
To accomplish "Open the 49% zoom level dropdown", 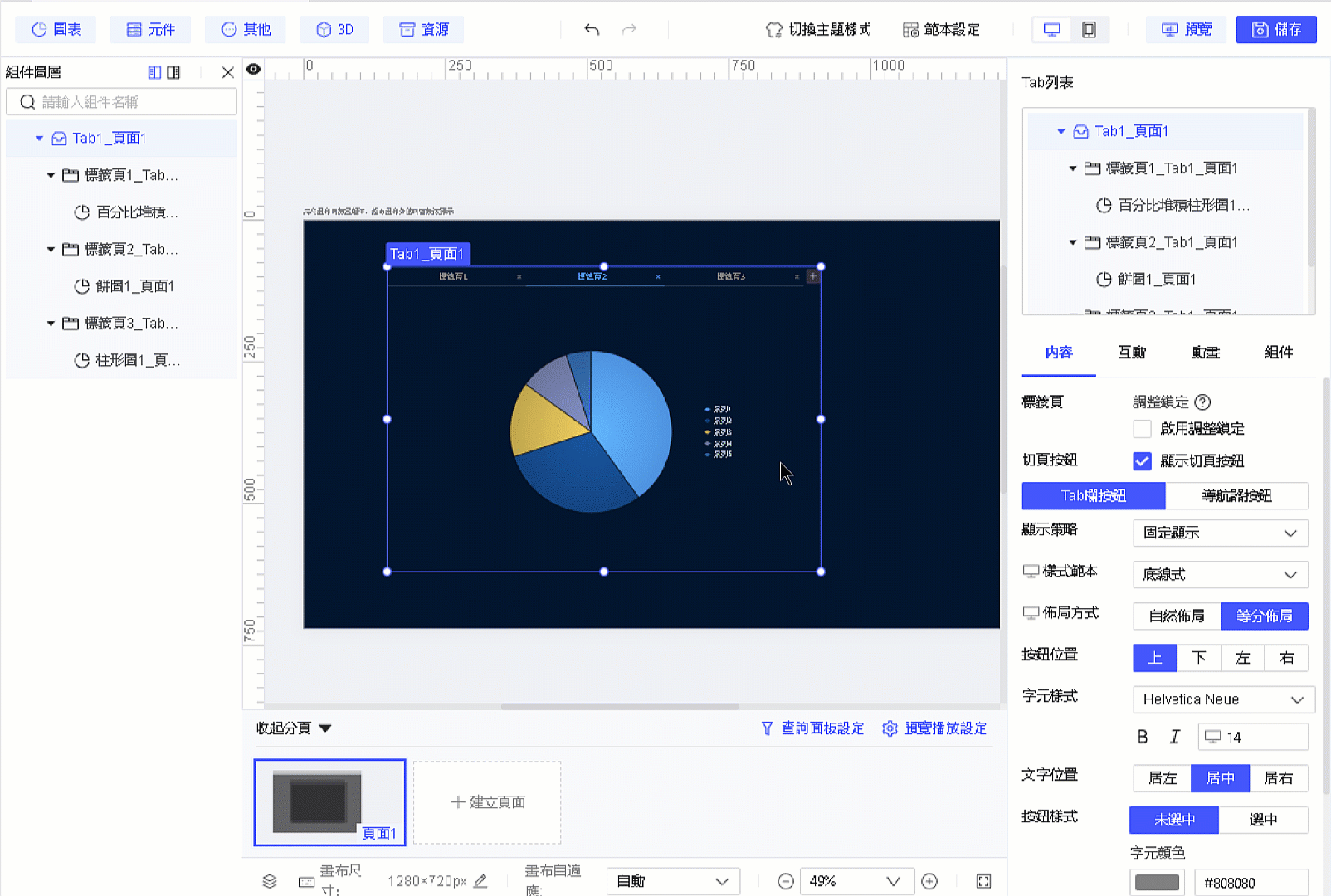I will click(856, 881).
